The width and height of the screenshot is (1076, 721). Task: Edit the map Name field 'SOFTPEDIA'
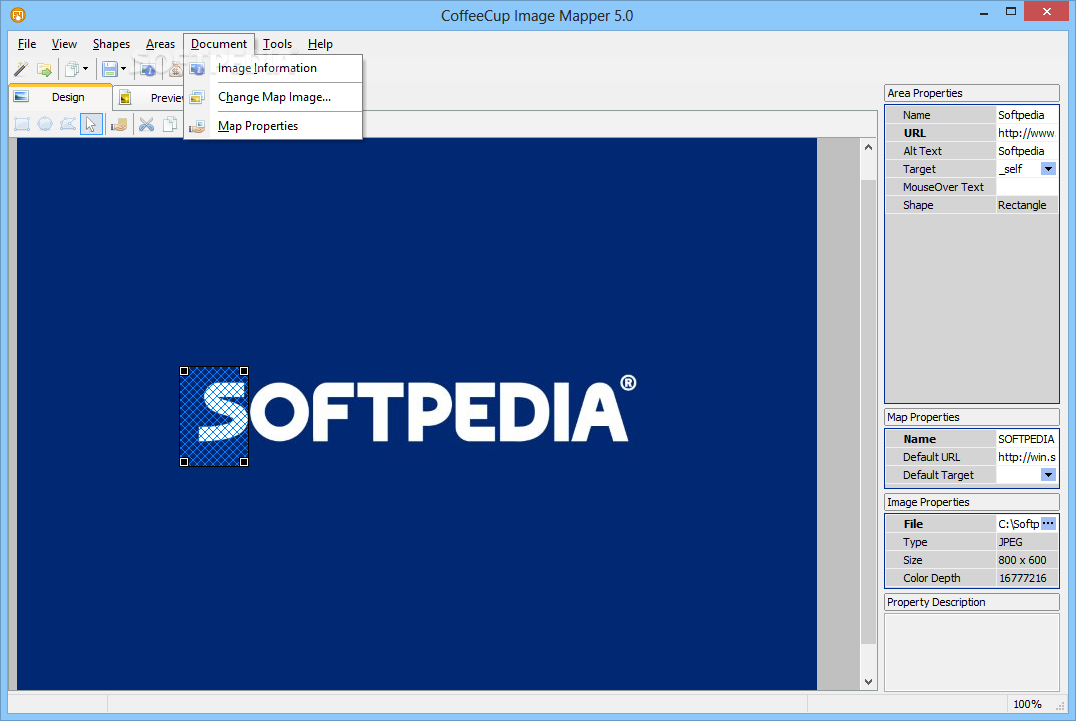pos(1027,439)
